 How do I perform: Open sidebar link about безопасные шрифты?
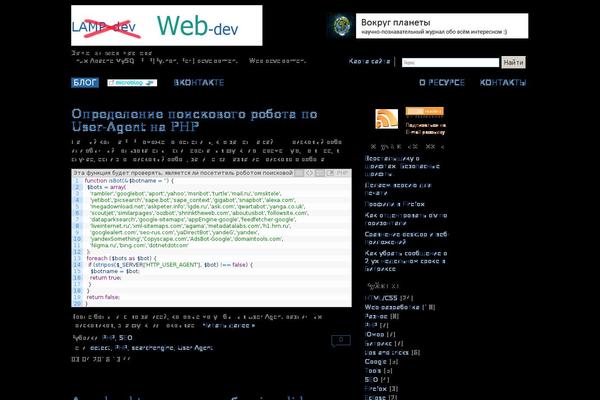click(x=402, y=166)
